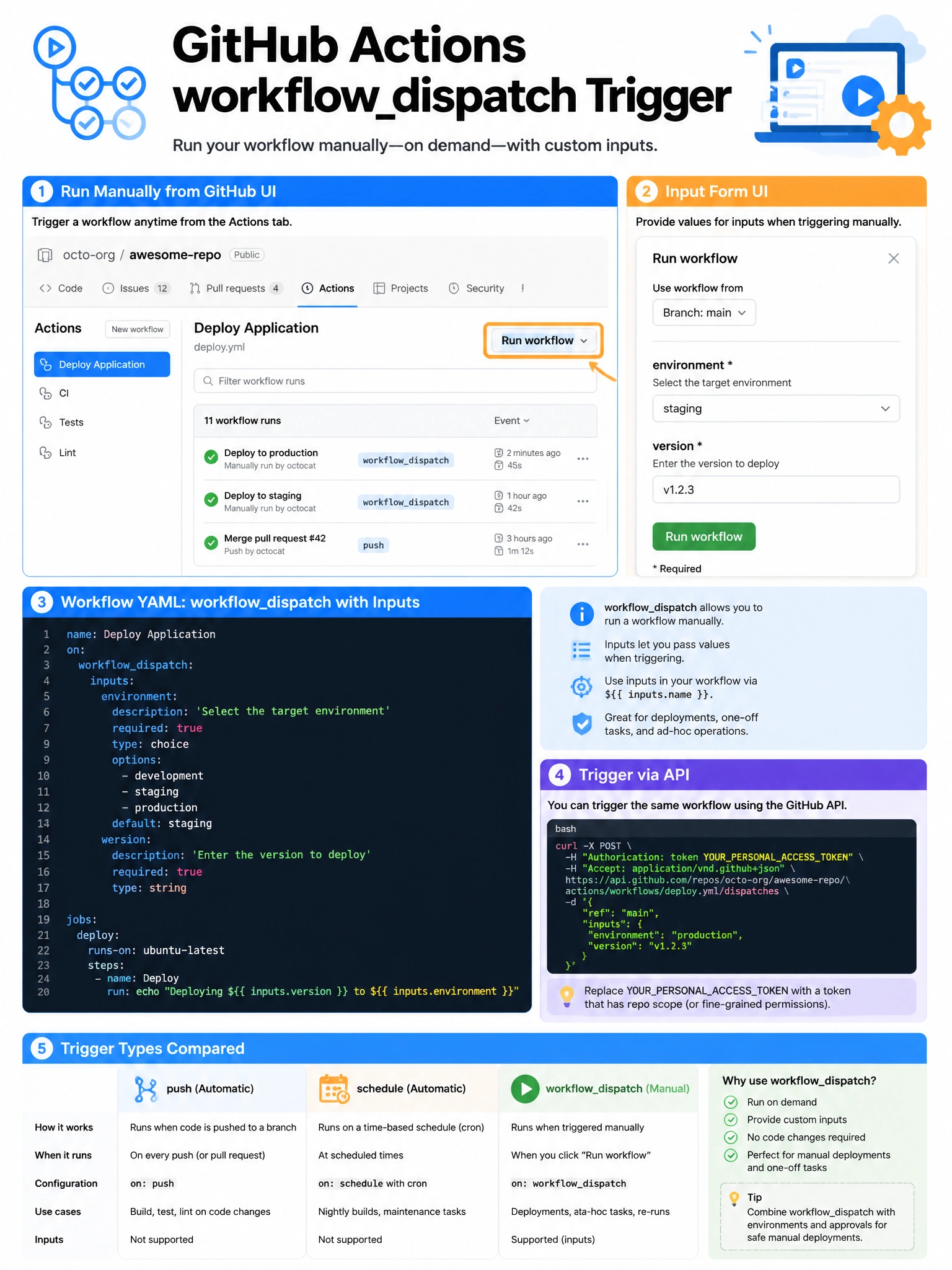This screenshot has height=1270, width=952.
Task: Click the three-dot overflow after Security tab
Action: point(523,288)
